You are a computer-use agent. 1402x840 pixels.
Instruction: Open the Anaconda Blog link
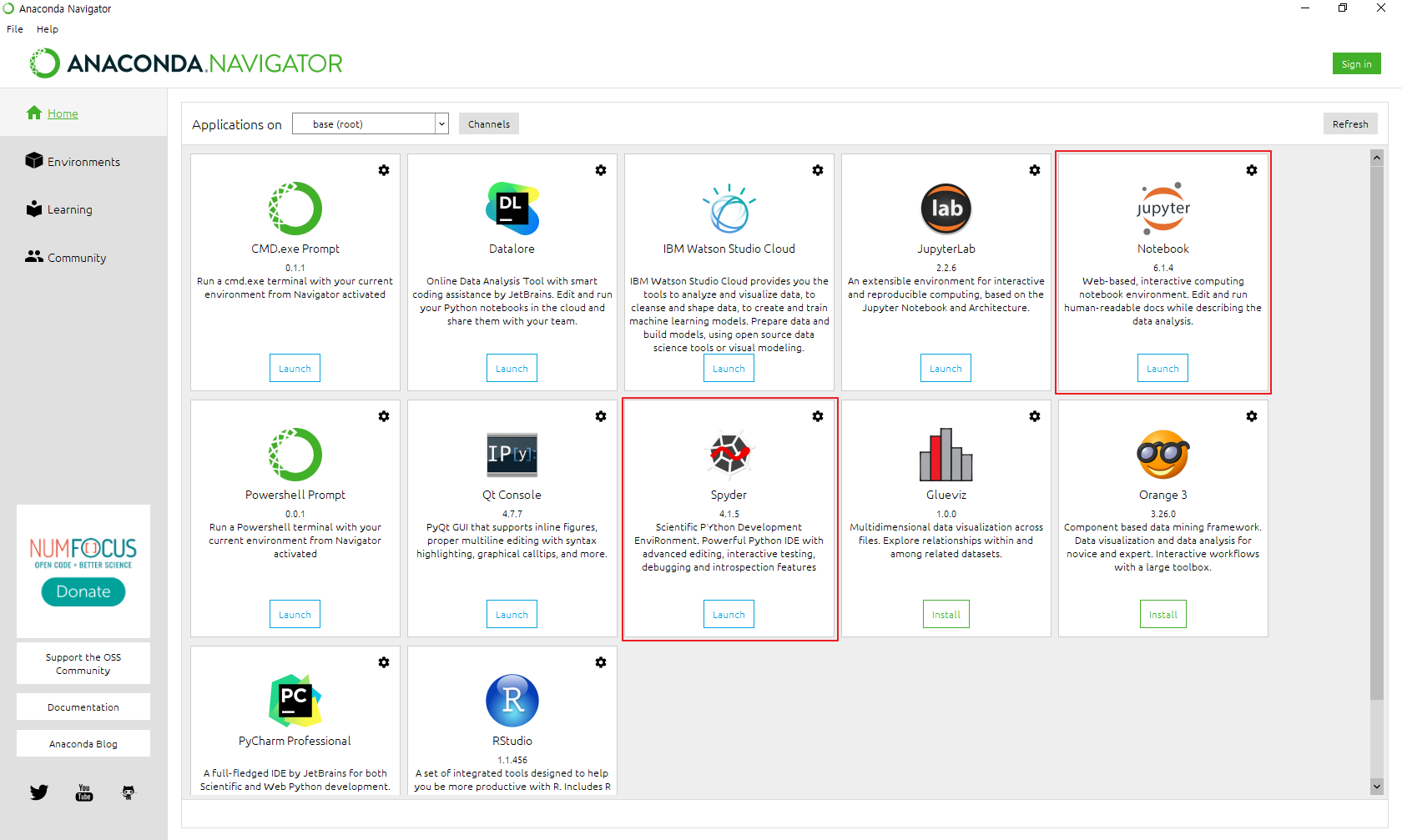click(83, 743)
